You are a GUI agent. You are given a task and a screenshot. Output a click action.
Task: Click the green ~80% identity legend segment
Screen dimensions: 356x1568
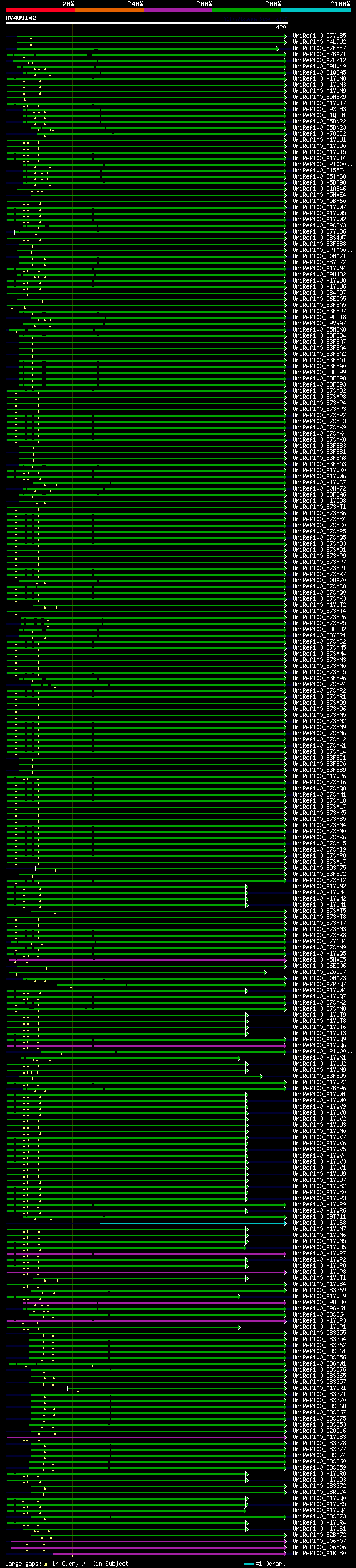247,10
